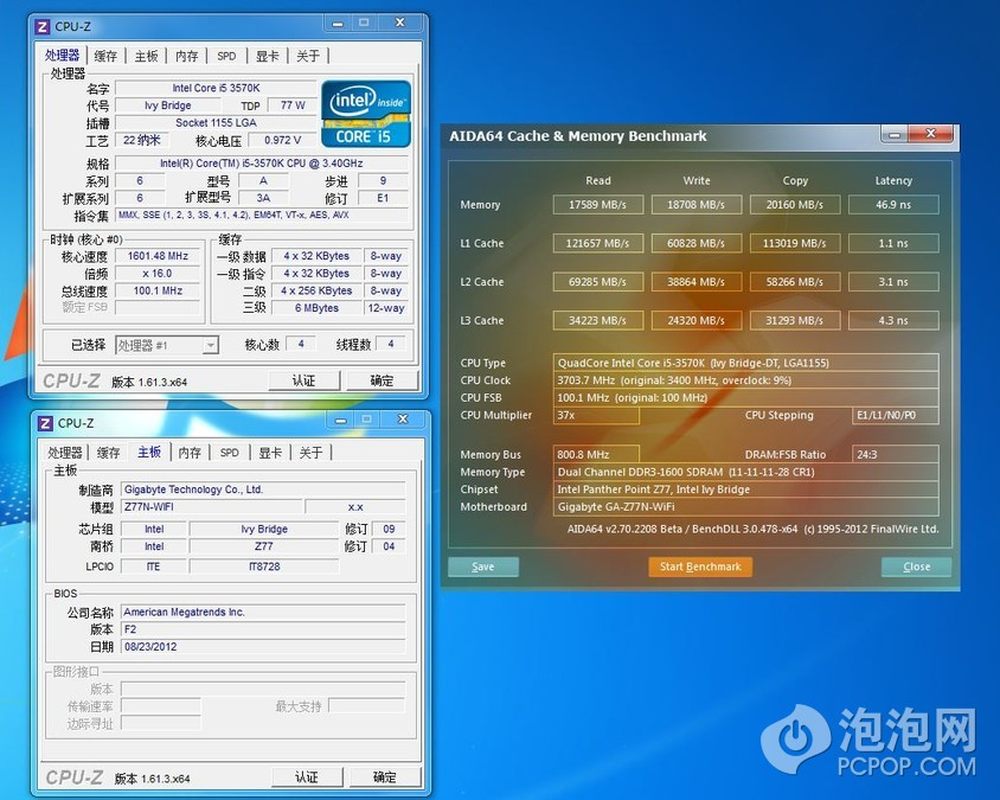
Task: Click the TDP 77 W value
Action: coord(292,105)
